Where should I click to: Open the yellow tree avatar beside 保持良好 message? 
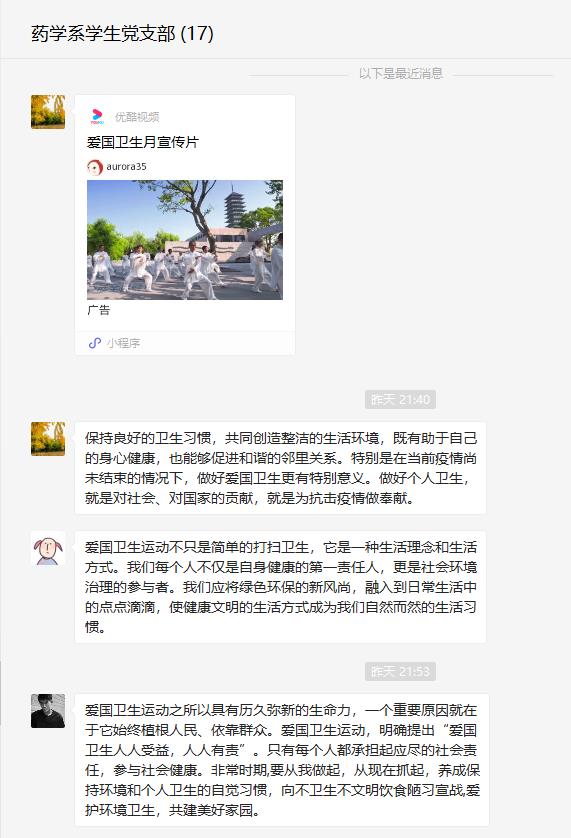click(x=48, y=439)
